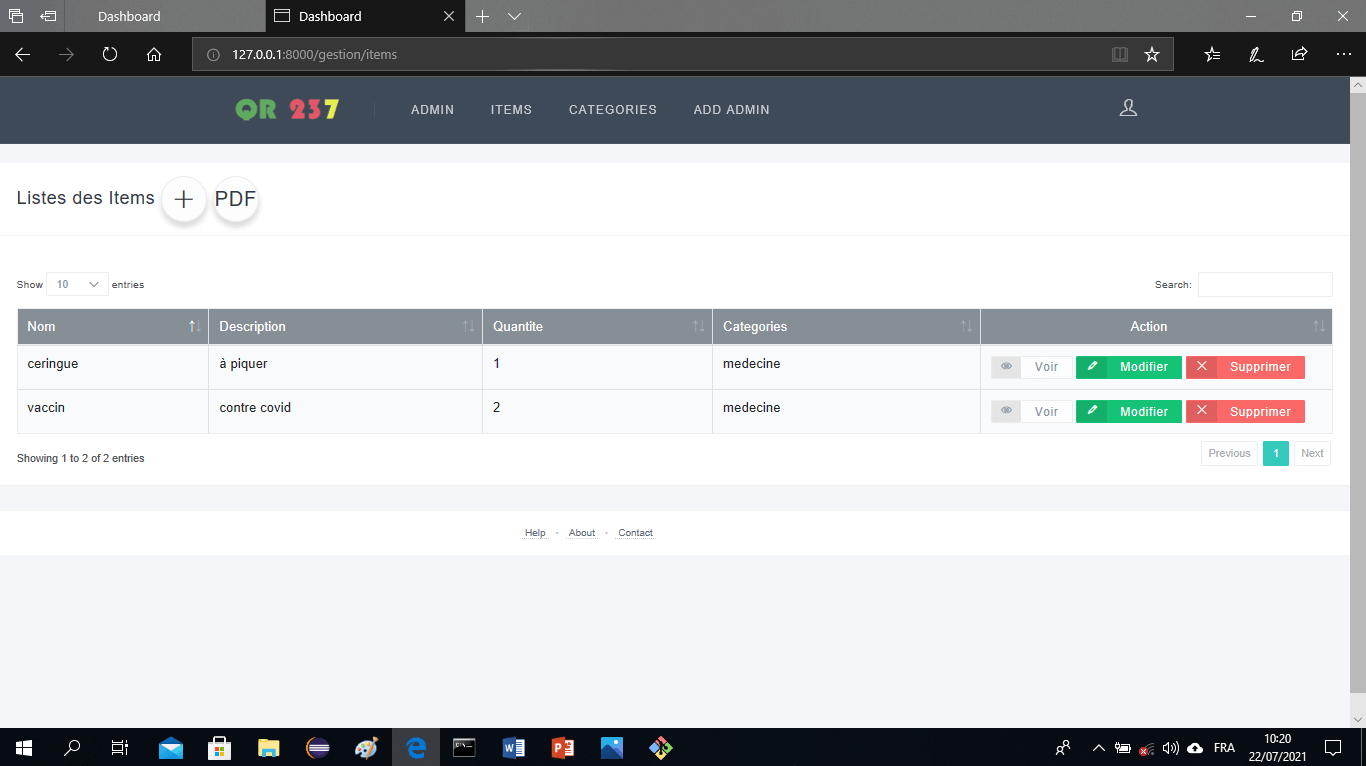Image resolution: width=1366 pixels, height=766 pixels.
Task: Open the user profile icon in navbar
Action: click(1128, 108)
